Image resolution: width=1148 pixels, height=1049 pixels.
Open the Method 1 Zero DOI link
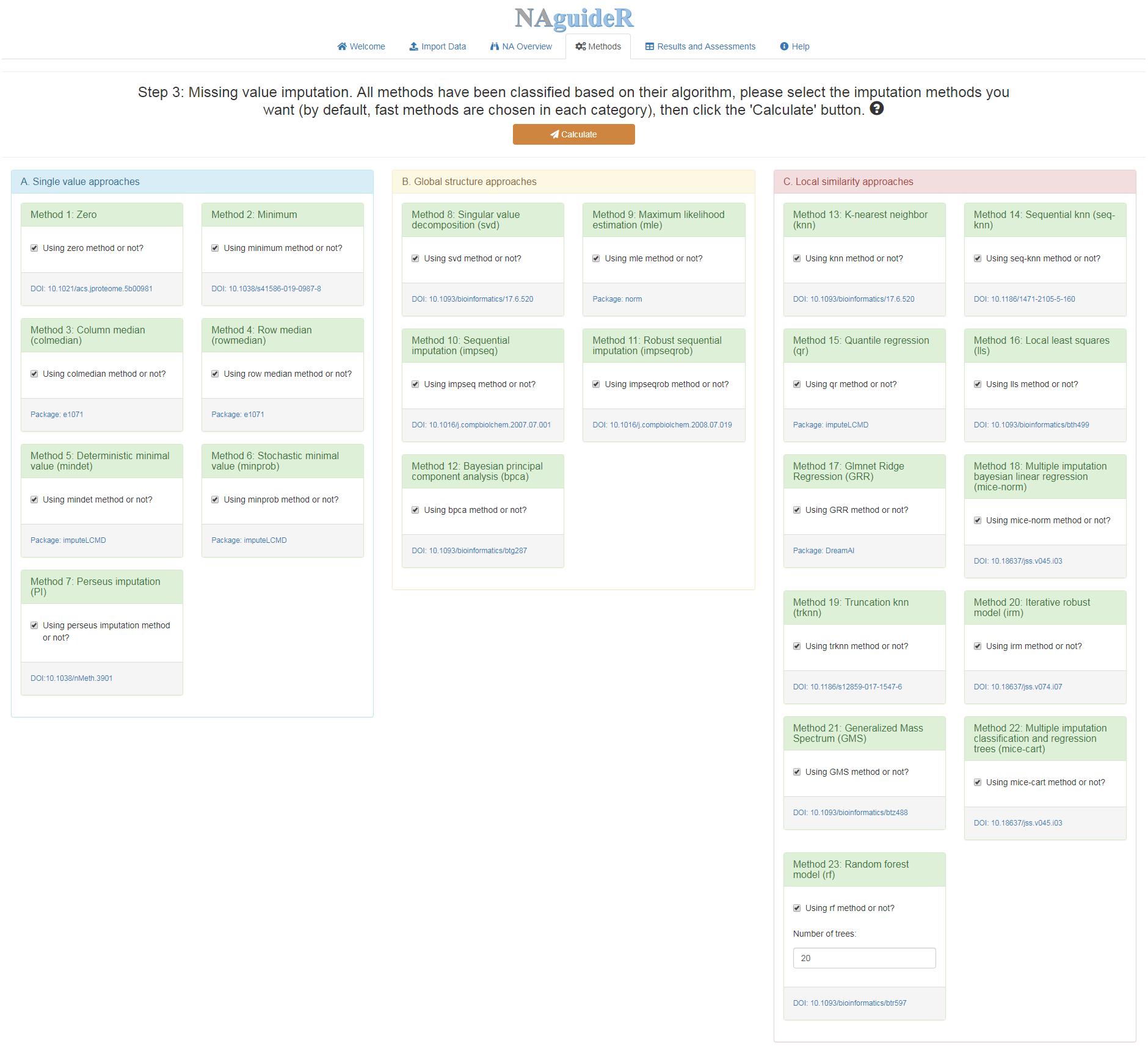[92, 289]
